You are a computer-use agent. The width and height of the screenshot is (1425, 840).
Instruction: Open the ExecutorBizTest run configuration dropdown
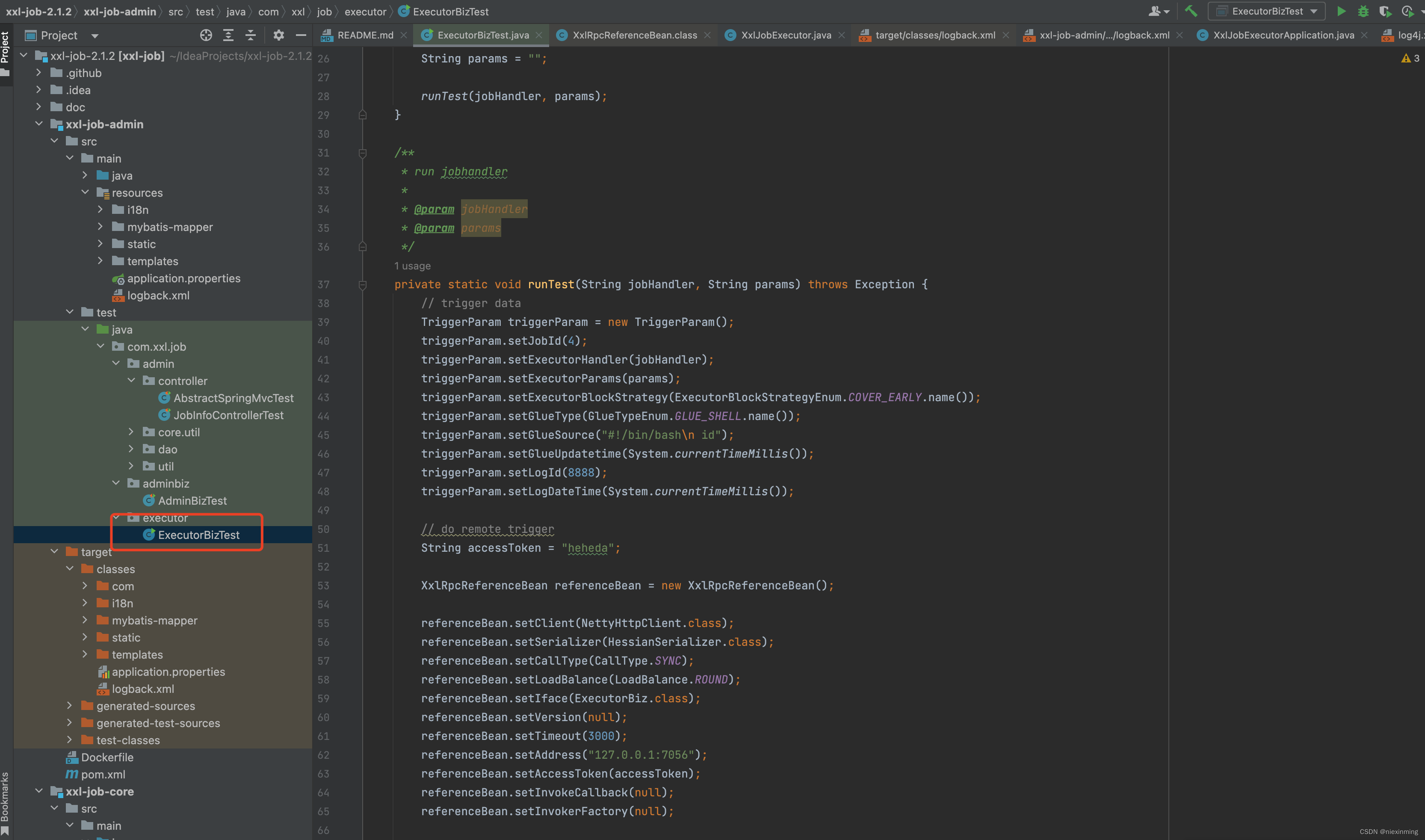pyautogui.click(x=1266, y=11)
